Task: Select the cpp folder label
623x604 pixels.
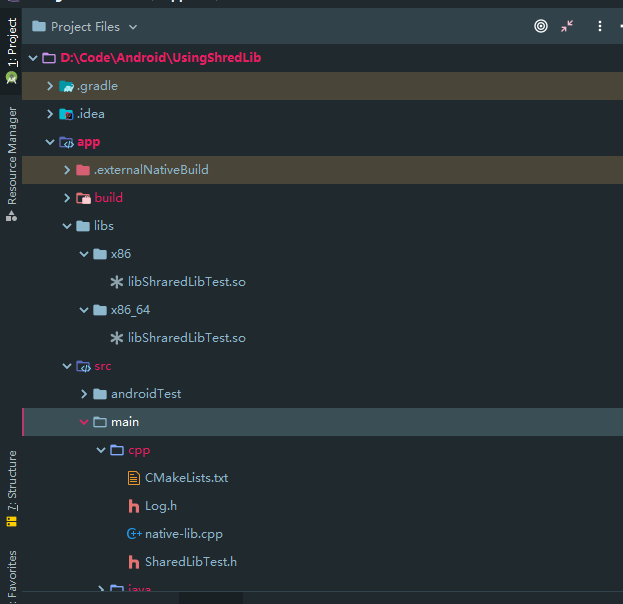Action: tap(139, 451)
